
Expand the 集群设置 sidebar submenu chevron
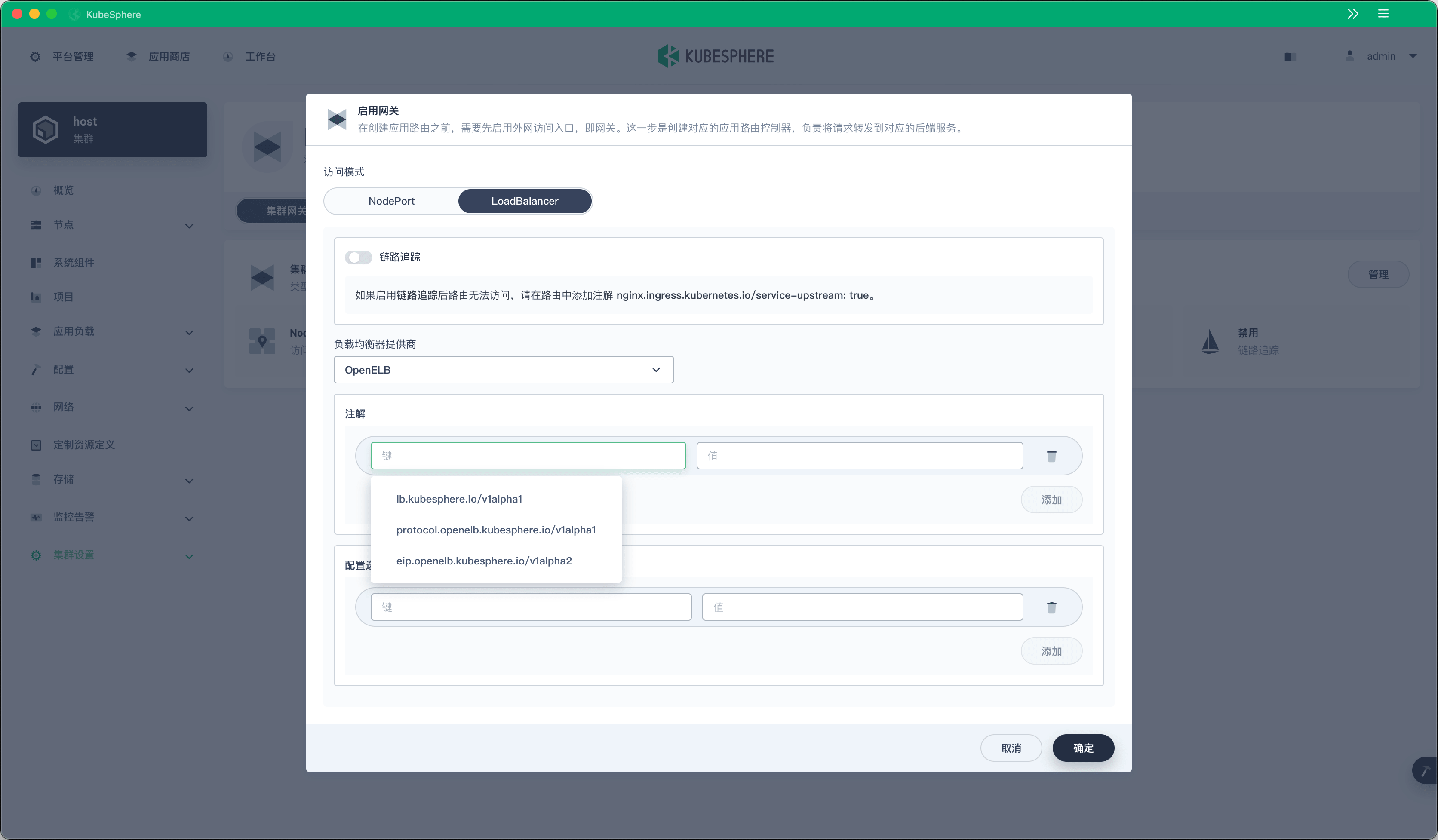click(190, 556)
